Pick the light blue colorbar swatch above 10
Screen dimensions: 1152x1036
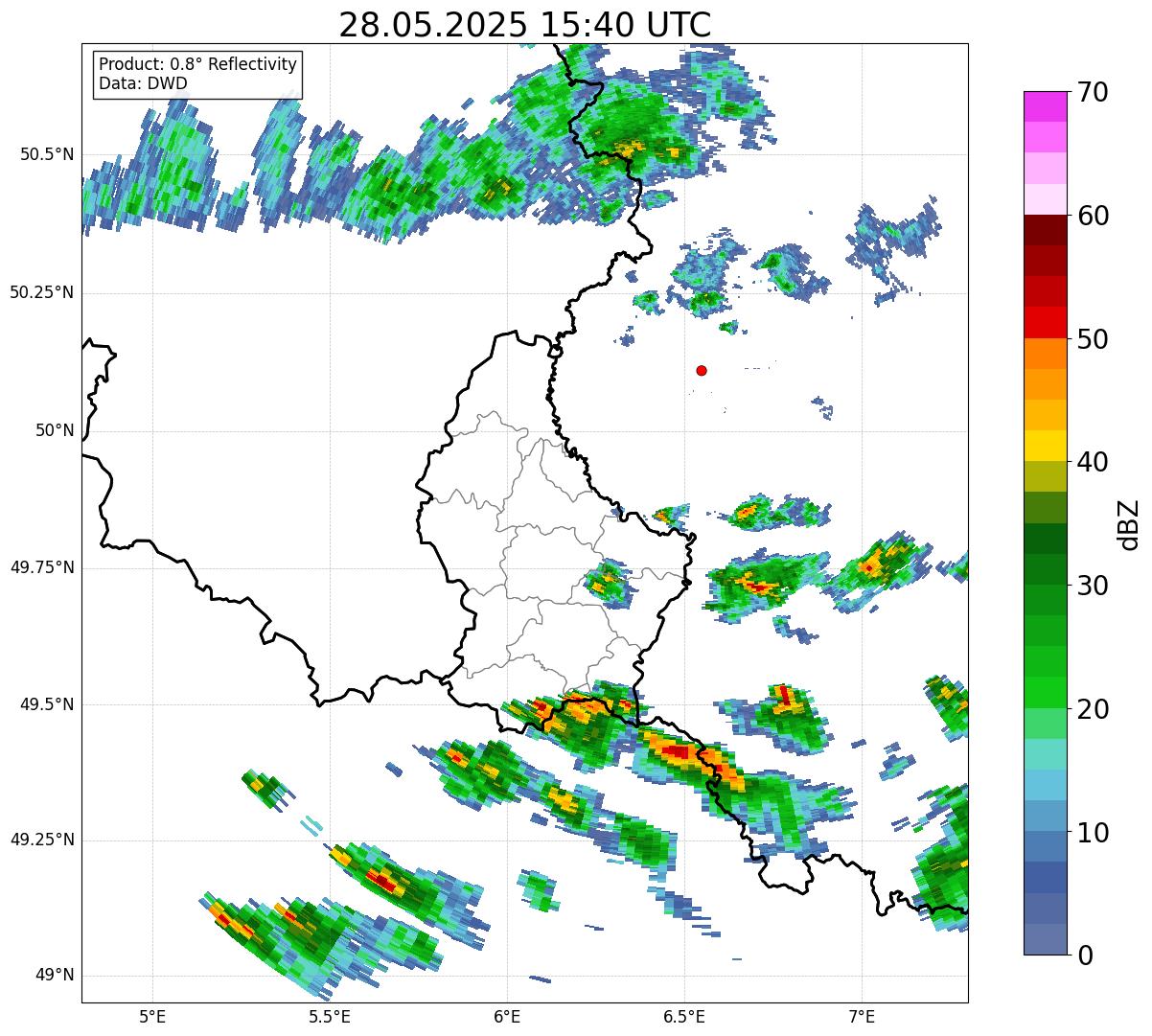point(1046,816)
